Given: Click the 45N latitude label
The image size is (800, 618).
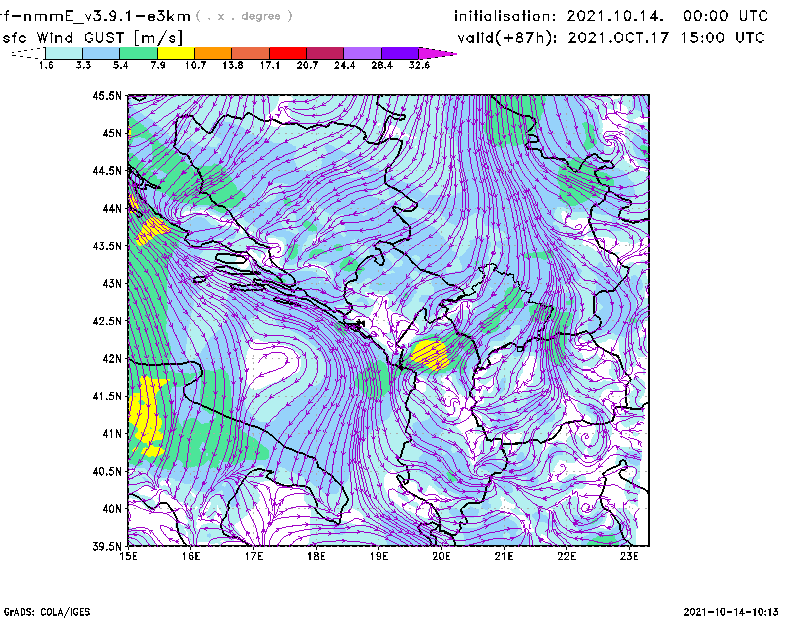Looking at the screenshot, I should point(112,133).
